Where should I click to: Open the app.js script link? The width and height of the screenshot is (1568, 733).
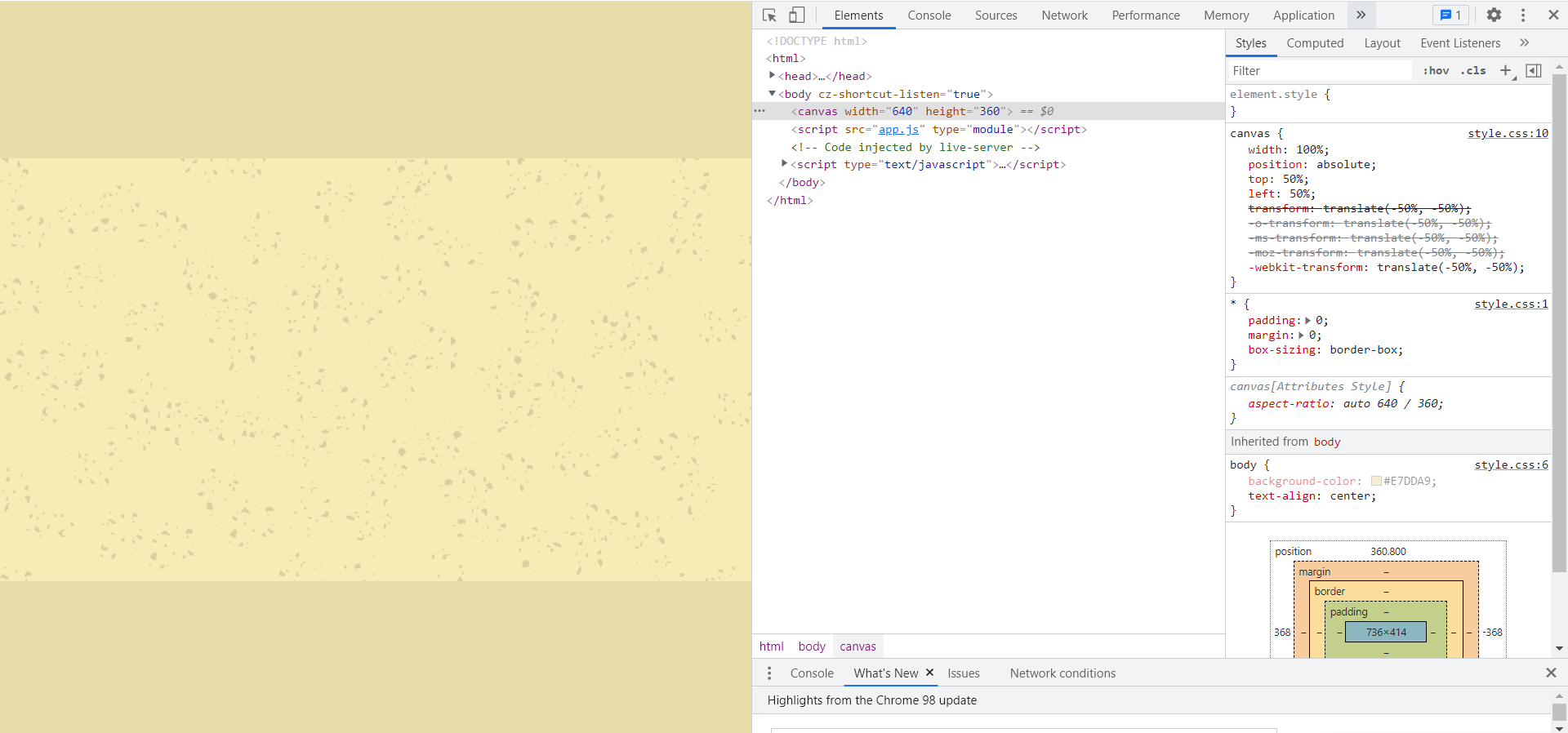coord(898,130)
